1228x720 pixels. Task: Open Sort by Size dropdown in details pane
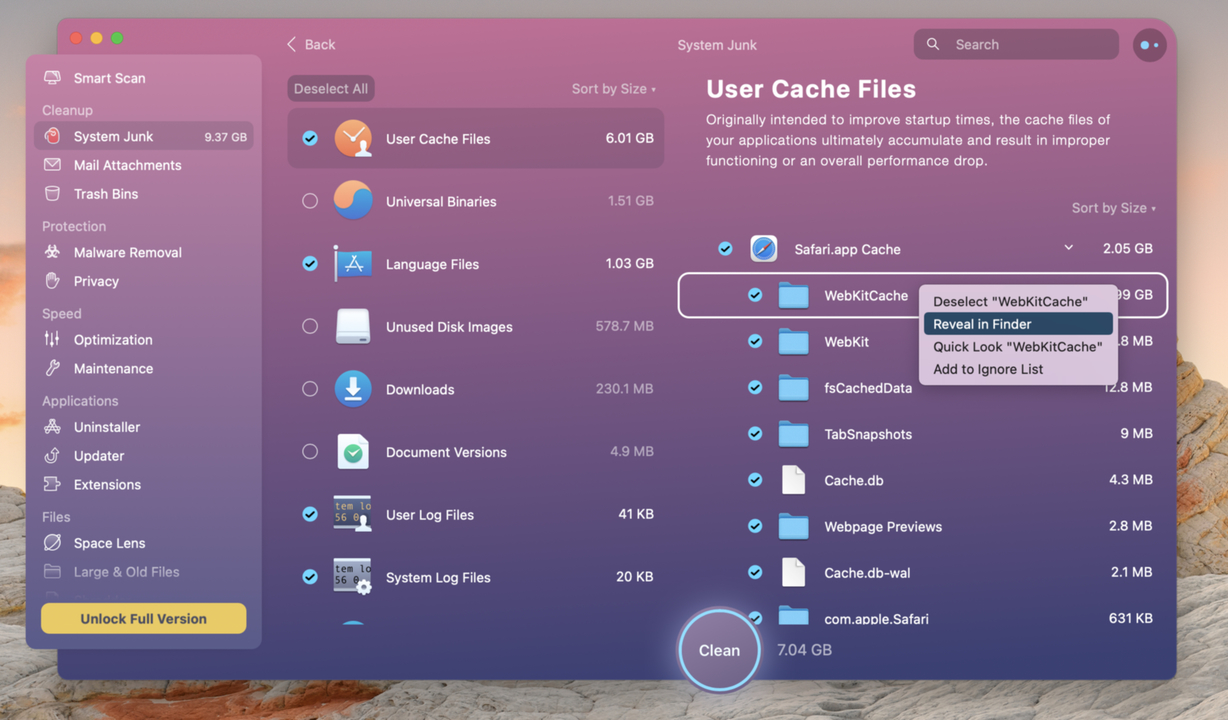coord(1113,208)
